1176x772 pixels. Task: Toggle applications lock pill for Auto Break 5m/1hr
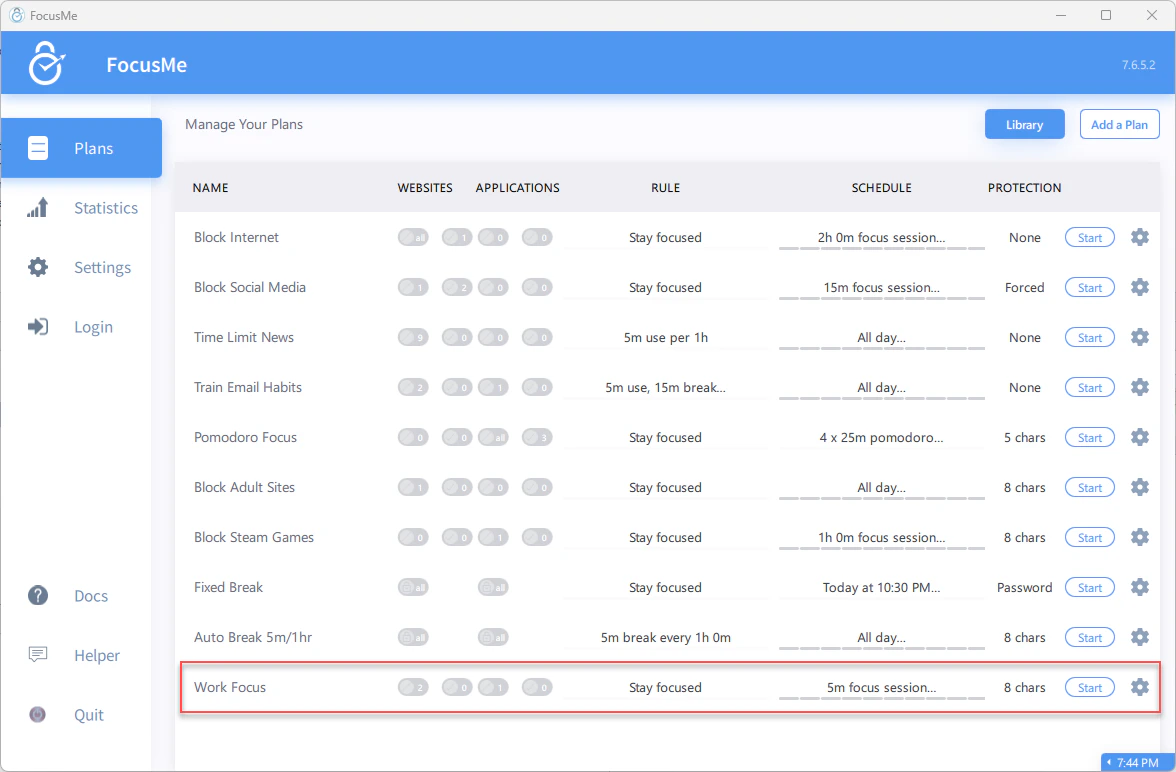pyautogui.click(x=493, y=638)
